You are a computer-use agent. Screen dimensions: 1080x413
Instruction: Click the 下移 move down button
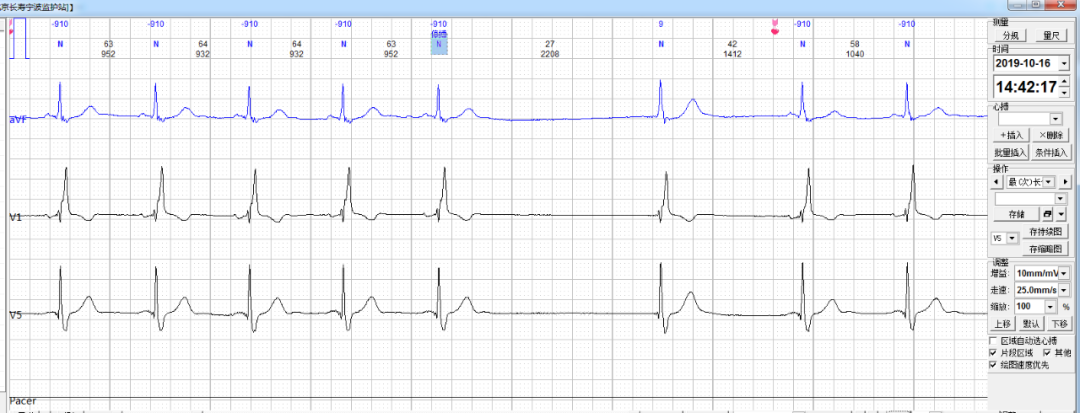[x=1059, y=323]
